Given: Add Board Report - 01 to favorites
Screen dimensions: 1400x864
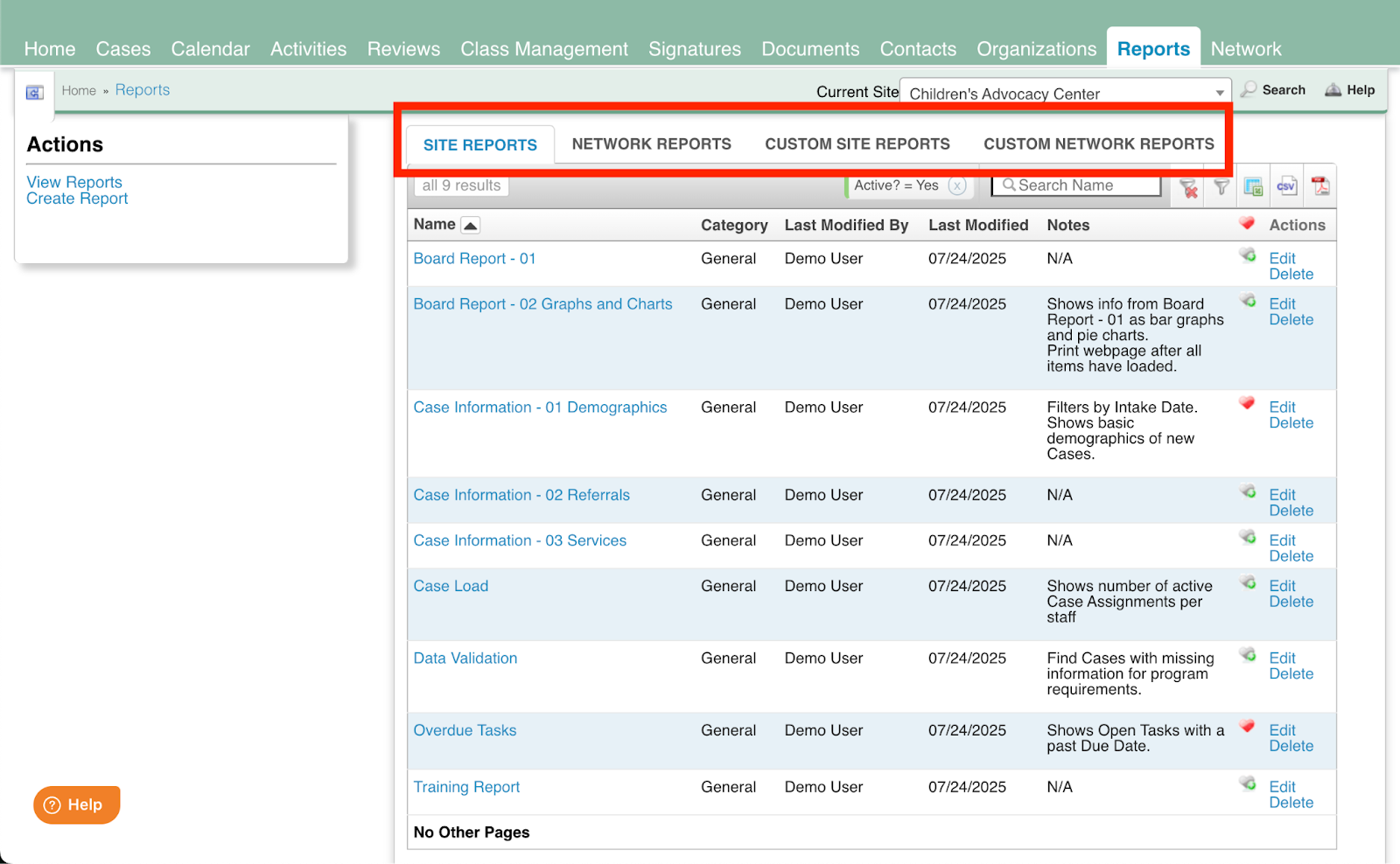Looking at the screenshot, I should tap(1248, 255).
